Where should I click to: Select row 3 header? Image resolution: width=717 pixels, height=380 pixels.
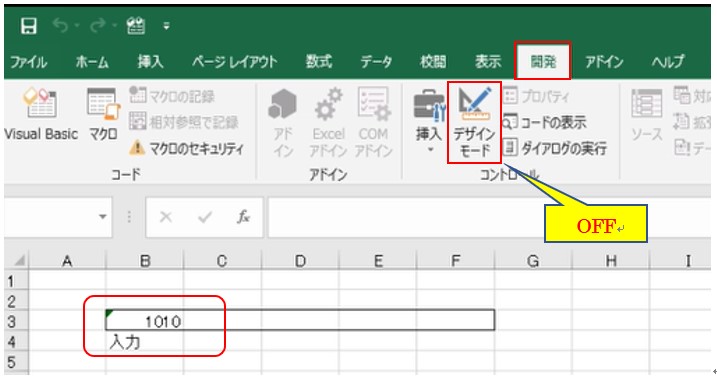[x=16, y=321]
